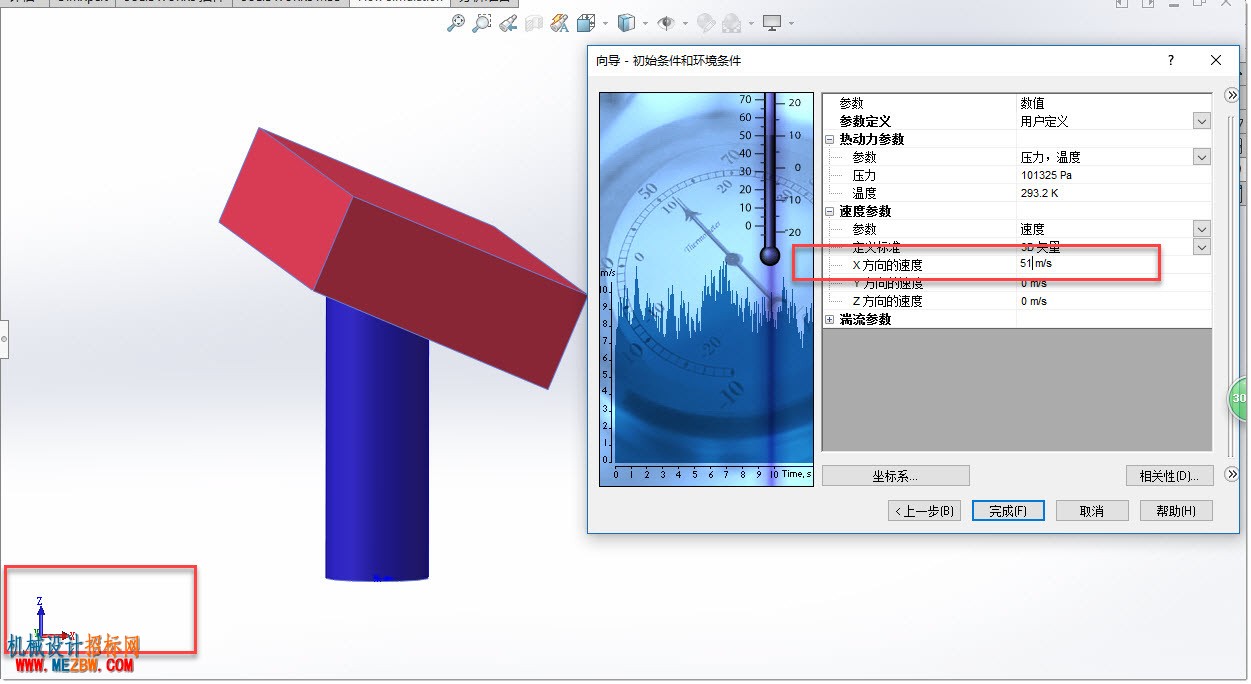Screen dimensions: 1251x684
Task: Click the upper double-chevron expand button
Action: 1232,95
